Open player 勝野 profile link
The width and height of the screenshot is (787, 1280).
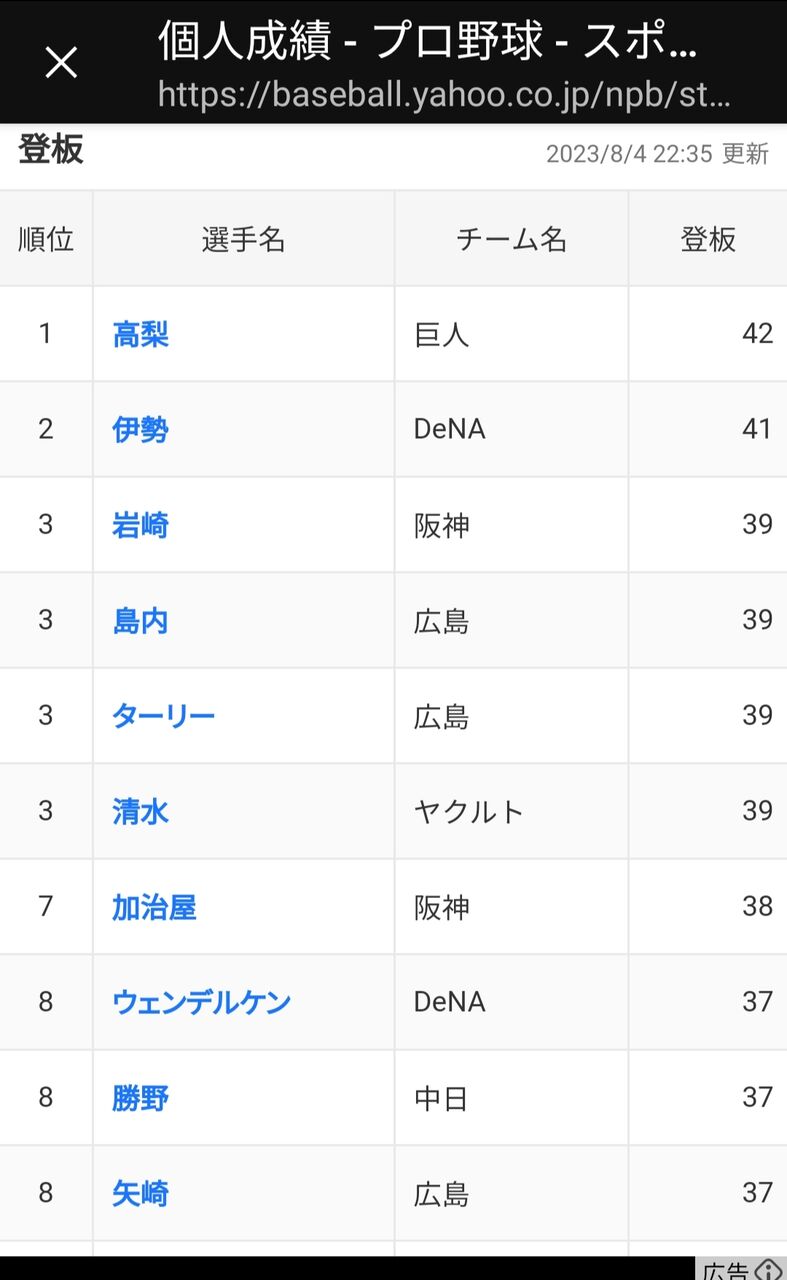(x=141, y=1098)
